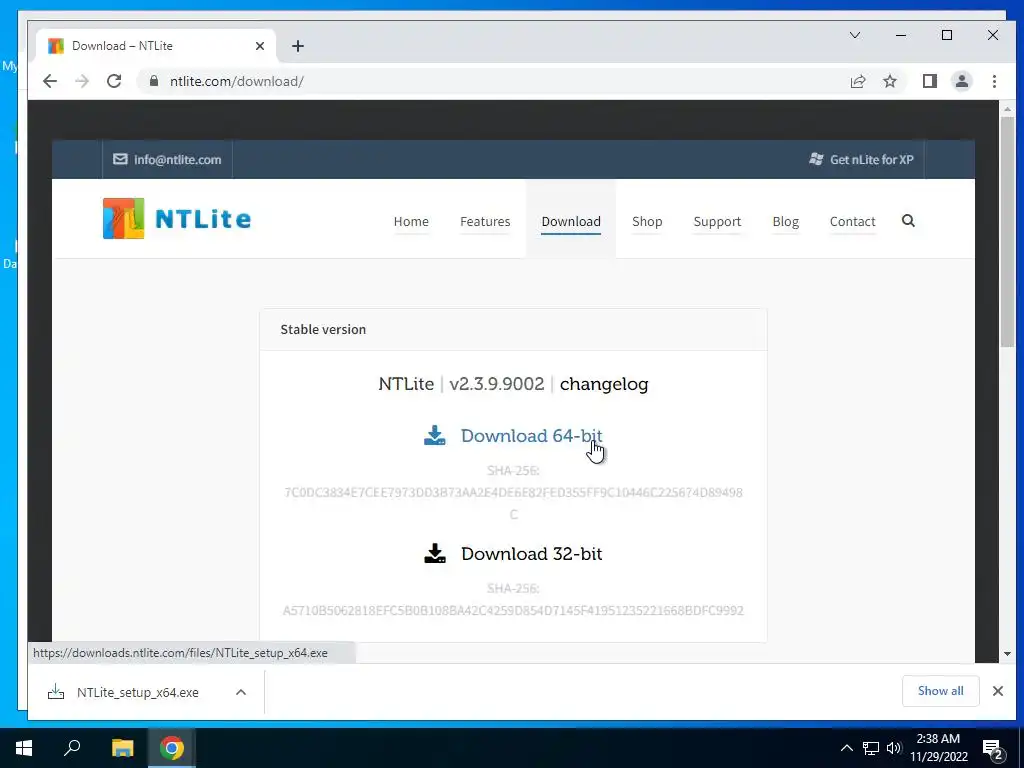
Task: Click the Stable version heading
Action: click(323, 329)
